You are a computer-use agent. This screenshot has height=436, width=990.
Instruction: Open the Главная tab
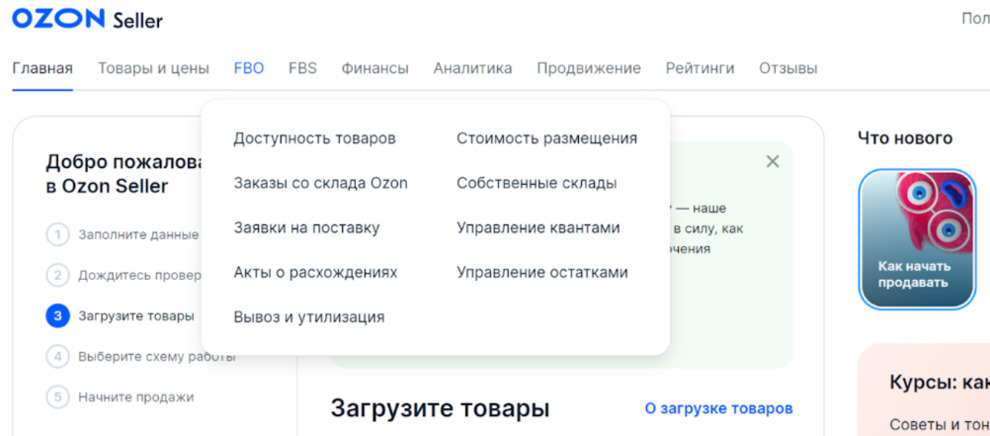point(42,68)
